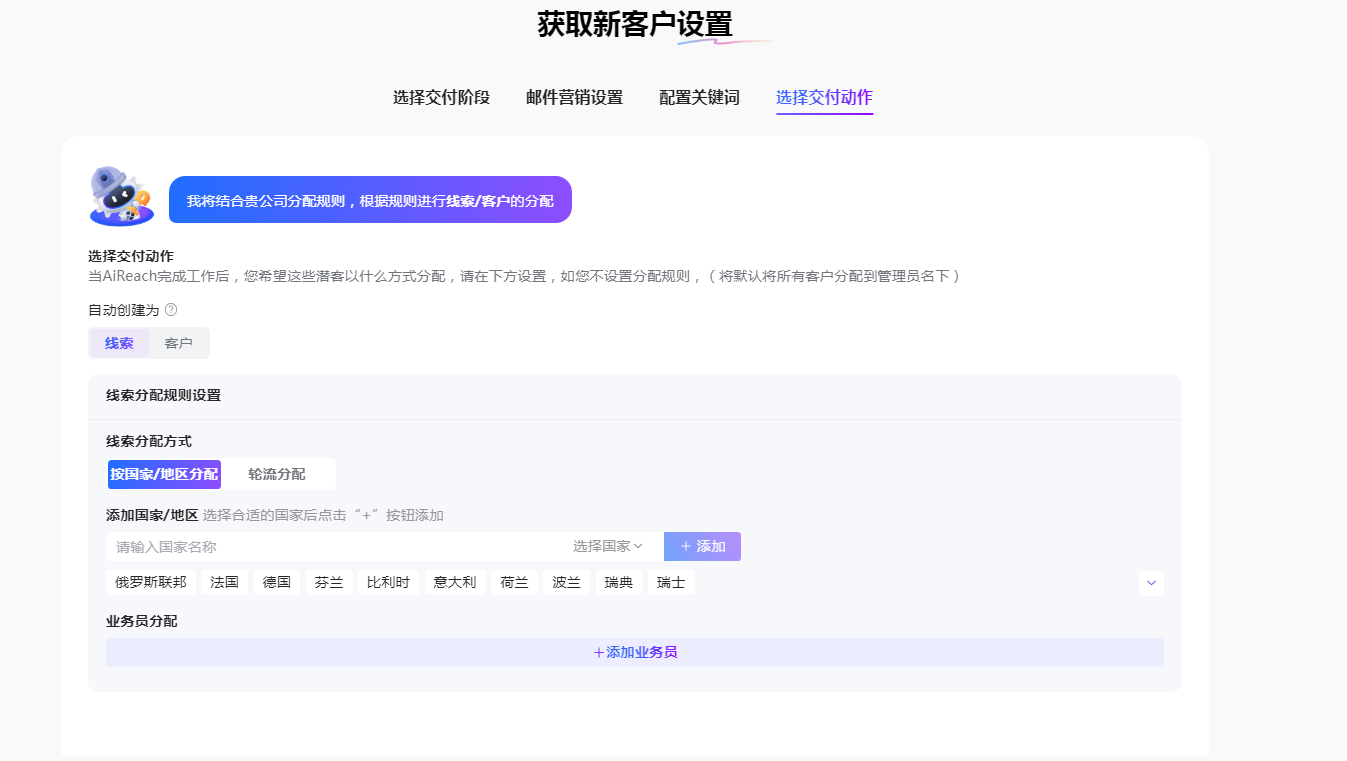Open the 选择国家 dropdown
The image size is (1347, 761).
click(607, 546)
